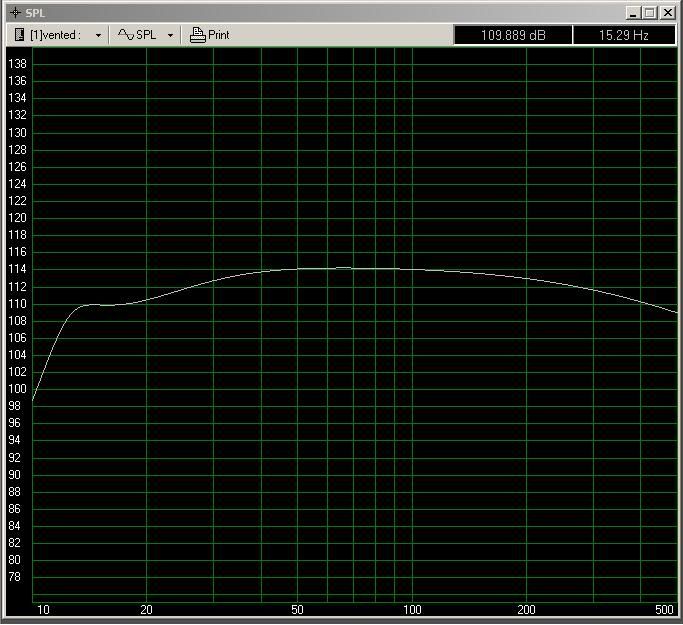Viewport: 683px width, 625px height.
Task: Click the 138 dB axis label
Action: 17,64
